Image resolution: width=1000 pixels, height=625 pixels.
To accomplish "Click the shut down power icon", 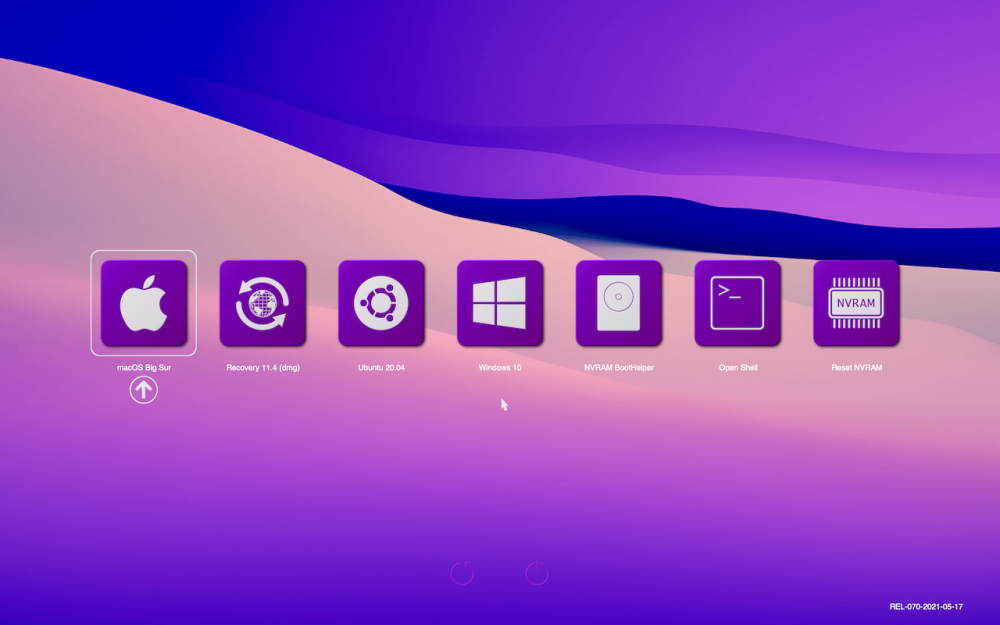I will pos(537,573).
